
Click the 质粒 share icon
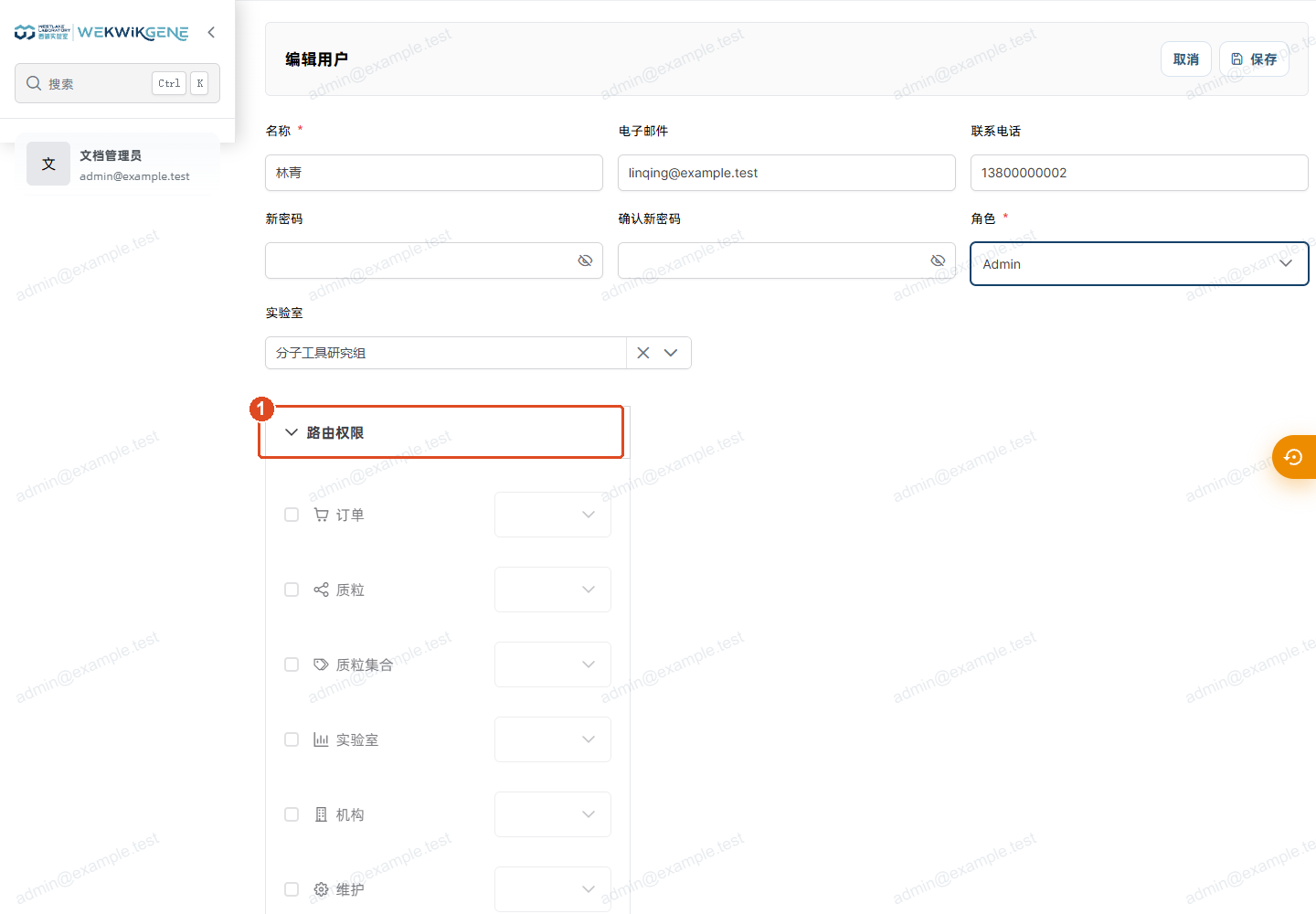(321, 590)
